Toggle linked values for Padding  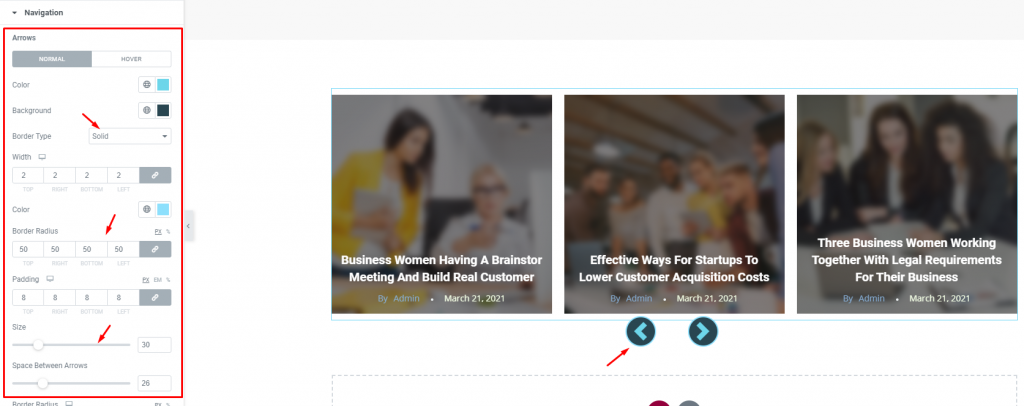155,298
